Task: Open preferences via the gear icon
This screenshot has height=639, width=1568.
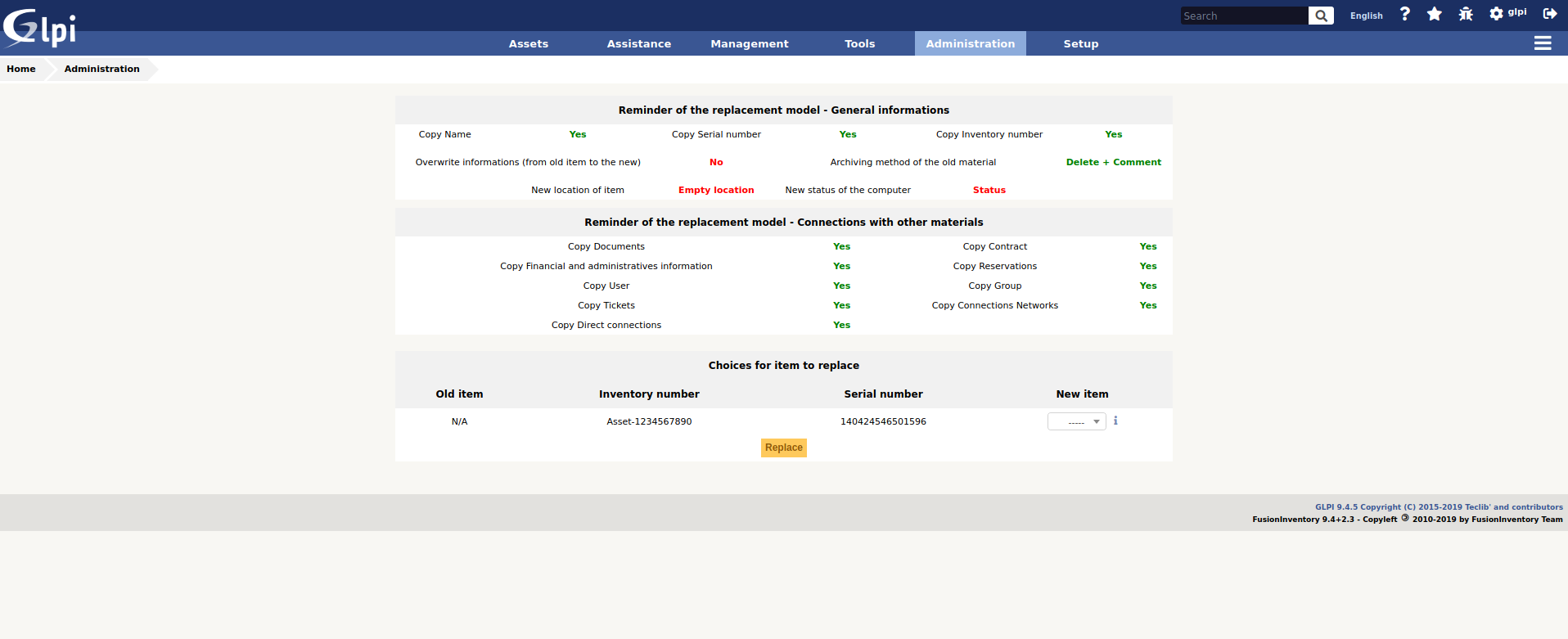Action: click(1496, 14)
